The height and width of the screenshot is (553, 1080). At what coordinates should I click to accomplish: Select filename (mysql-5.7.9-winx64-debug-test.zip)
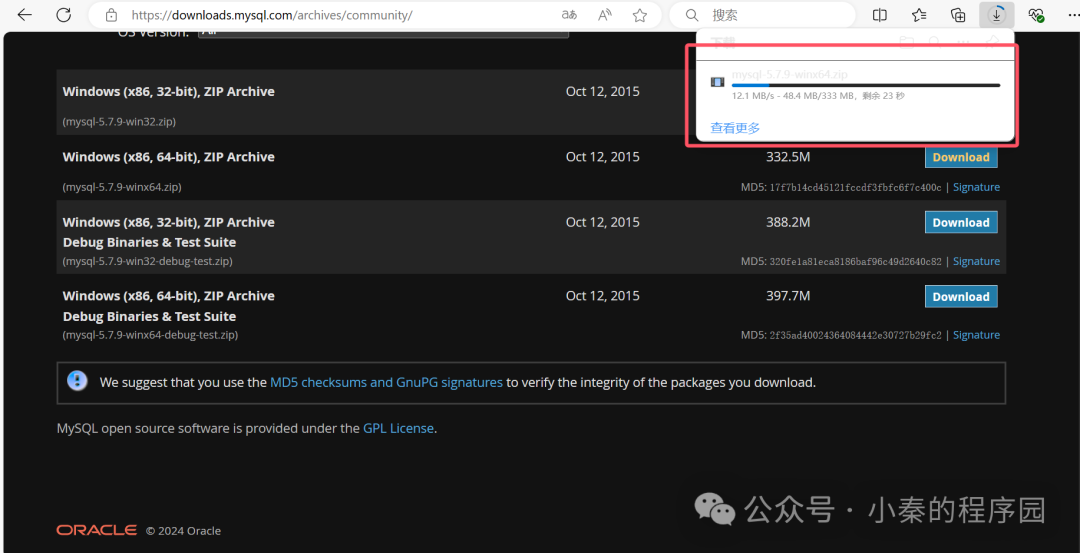(150, 335)
